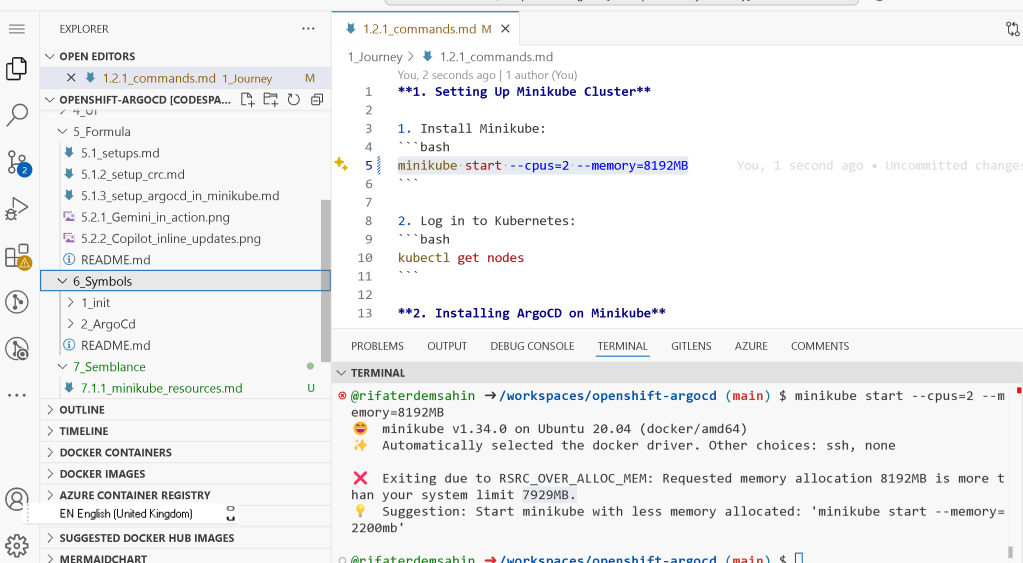The width and height of the screenshot is (1023, 563).
Task: Select the Terminal panel tab
Action: [x=622, y=346]
